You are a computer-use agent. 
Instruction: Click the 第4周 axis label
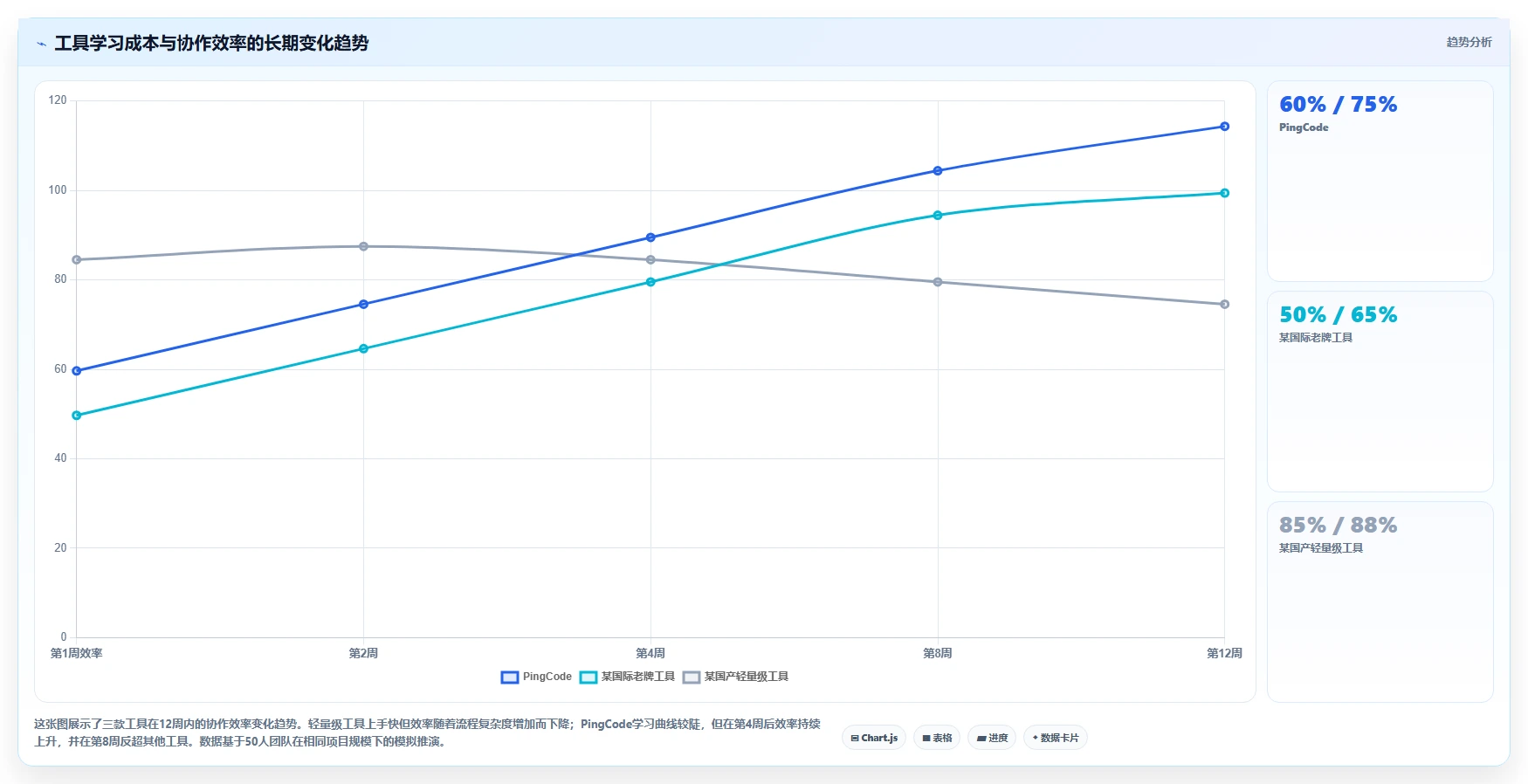650,653
